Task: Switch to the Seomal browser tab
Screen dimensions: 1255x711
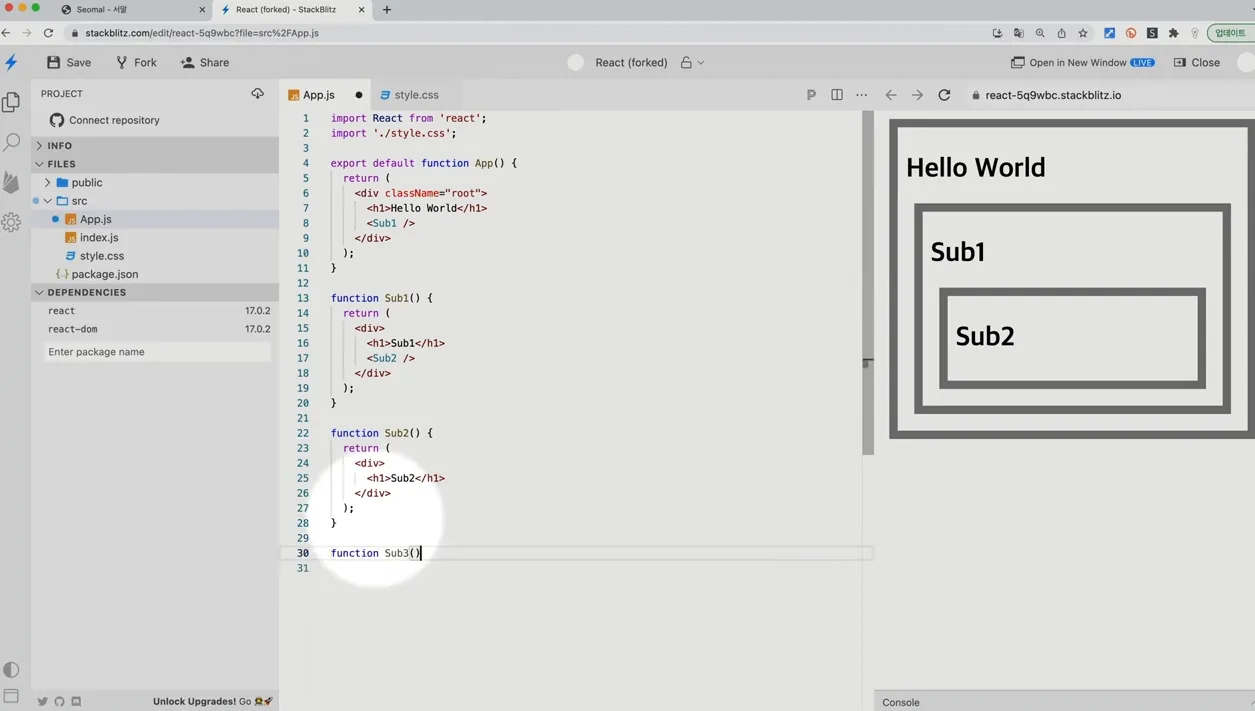Action: [132, 10]
